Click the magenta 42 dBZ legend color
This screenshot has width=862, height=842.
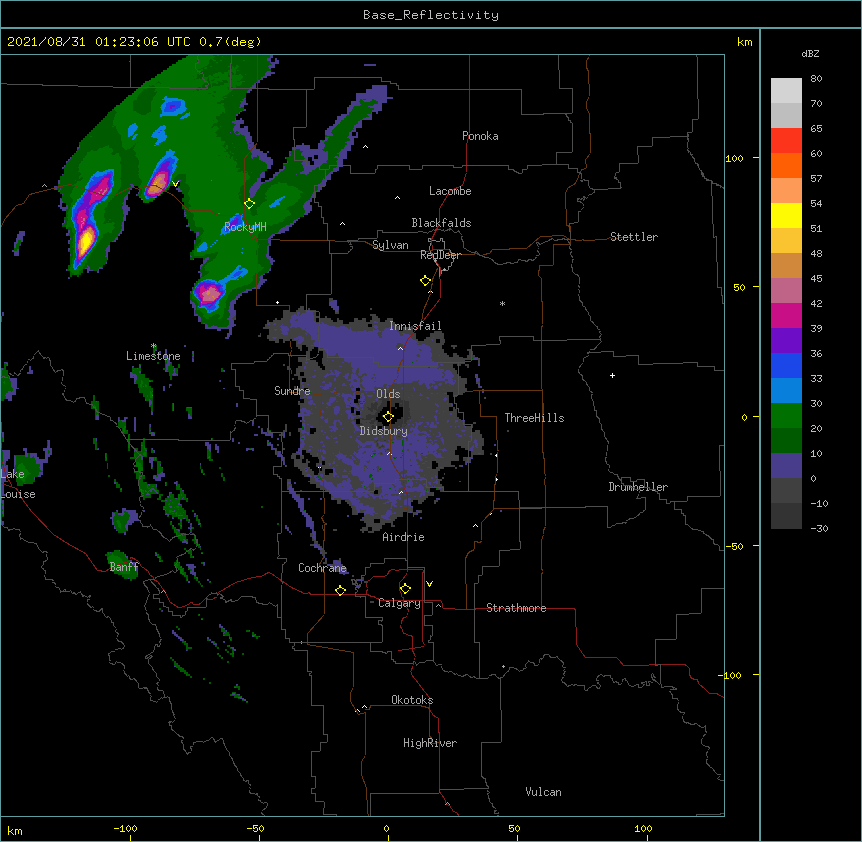[x=786, y=315]
